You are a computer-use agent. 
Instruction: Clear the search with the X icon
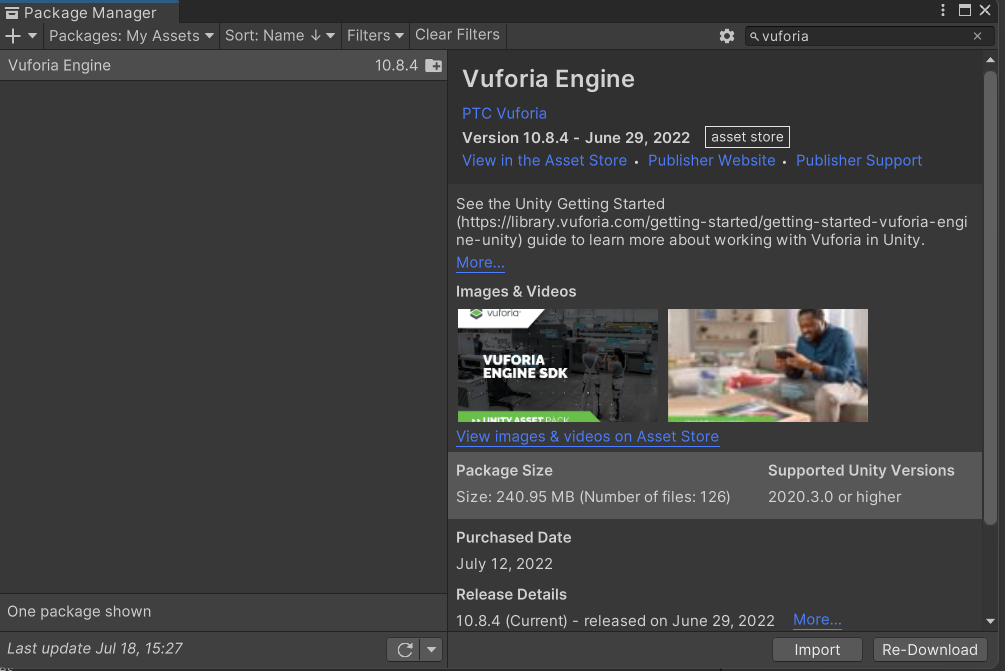pyautogui.click(x=977, y=36)
